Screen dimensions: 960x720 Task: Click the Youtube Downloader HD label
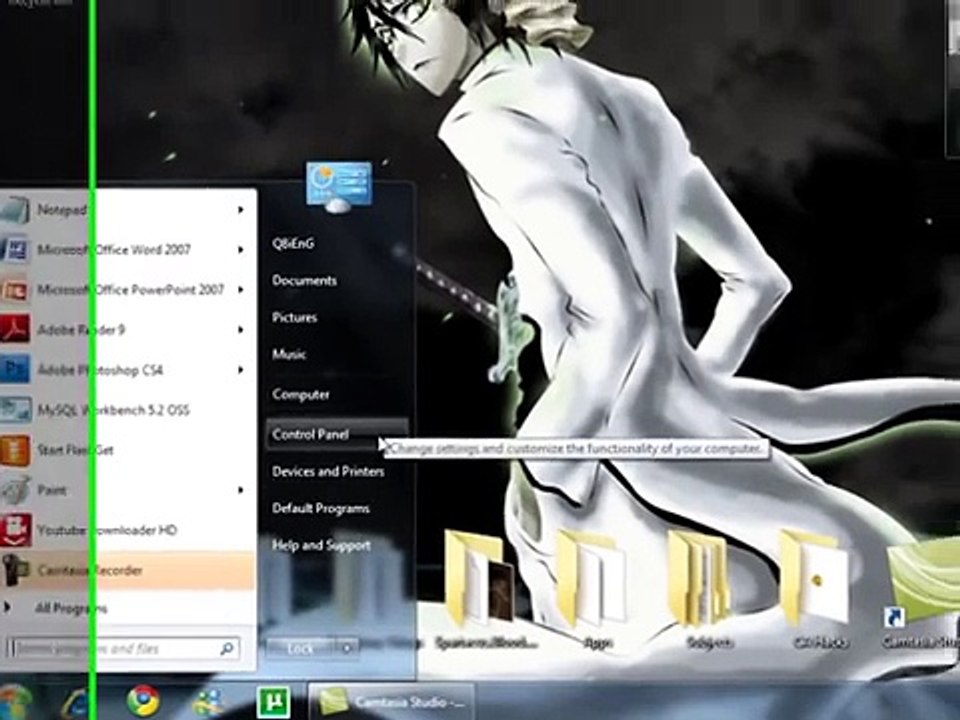coord(107,530)
